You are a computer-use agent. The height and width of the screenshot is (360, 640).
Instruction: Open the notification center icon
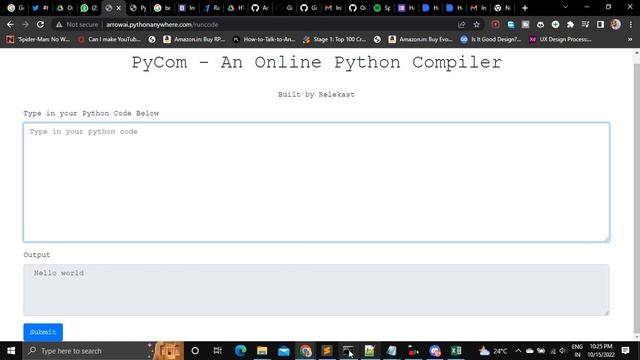click(625, 351)
